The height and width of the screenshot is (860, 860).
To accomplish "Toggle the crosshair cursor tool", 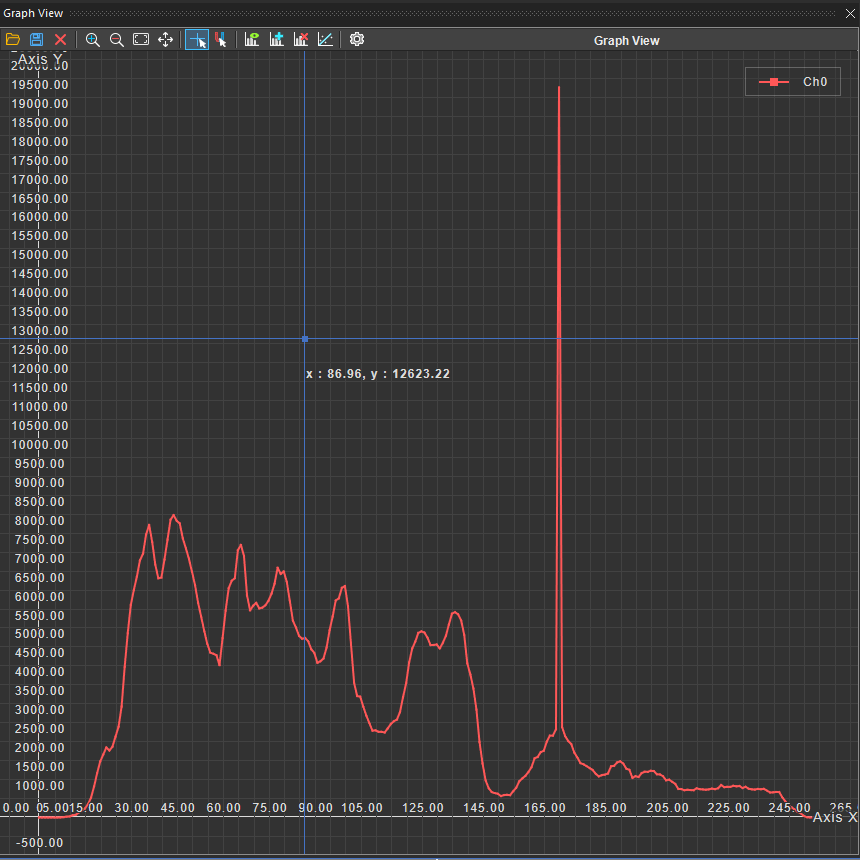I will pos(197,40).
